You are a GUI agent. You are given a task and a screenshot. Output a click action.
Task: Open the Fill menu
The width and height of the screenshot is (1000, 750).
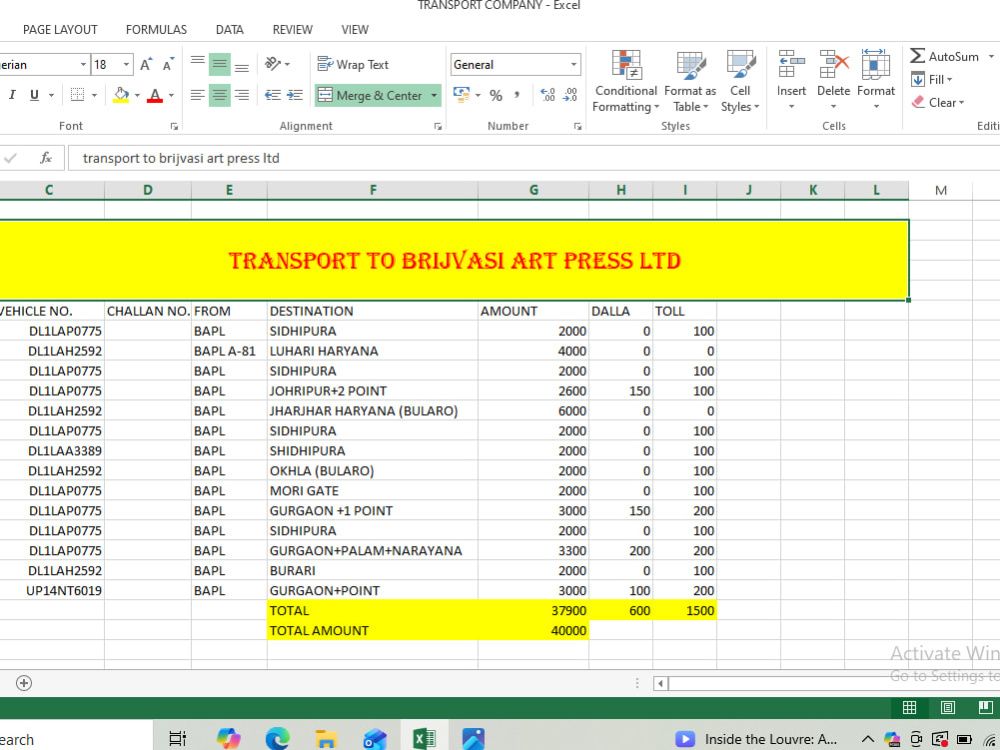932,80
